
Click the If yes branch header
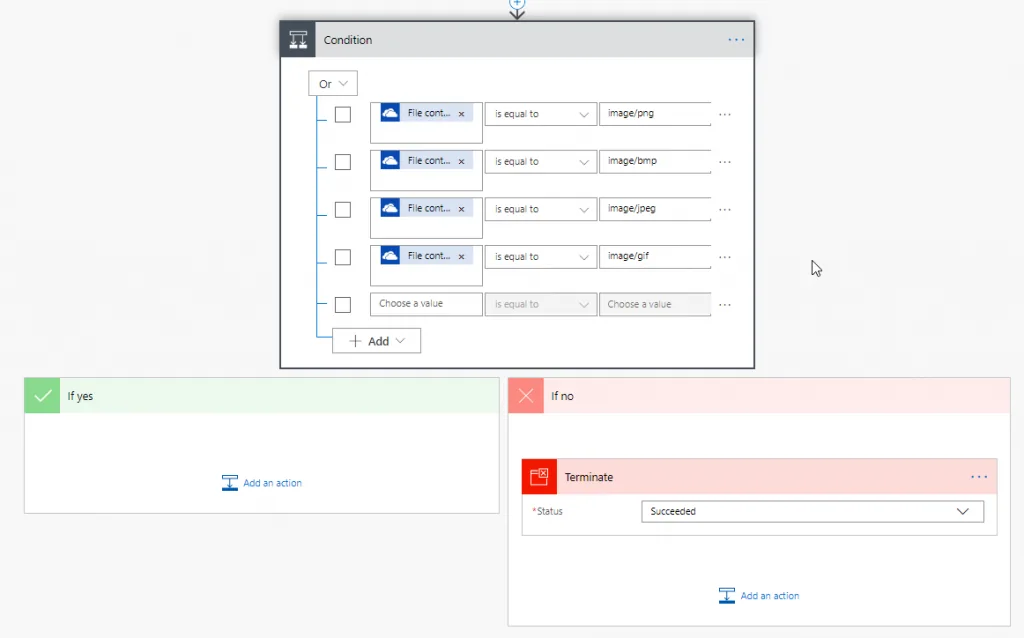point(261,396)
